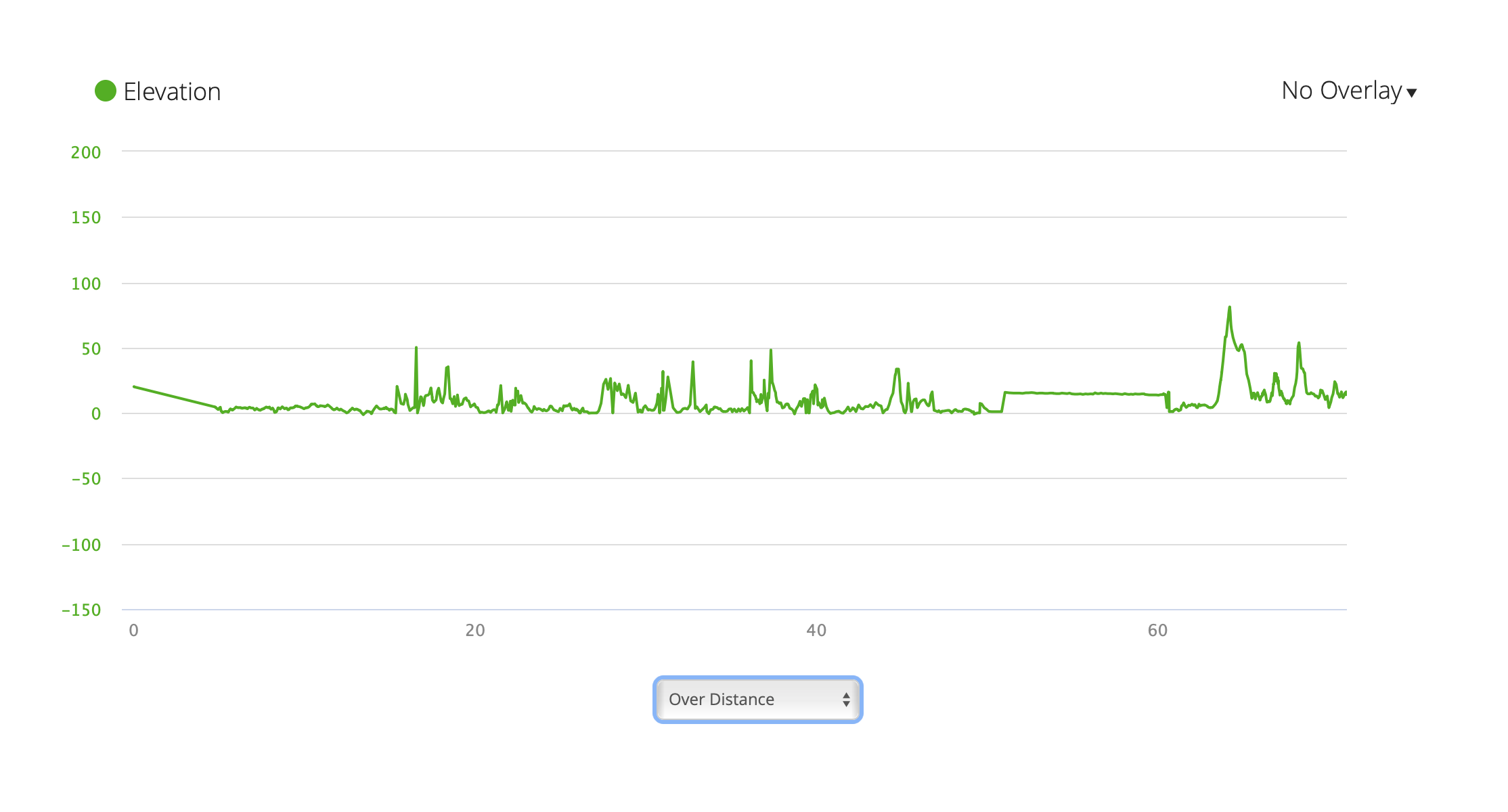The image size is (1508, 812).
Task: Click the 50 elevation axis label
Action: coord(91,348)
